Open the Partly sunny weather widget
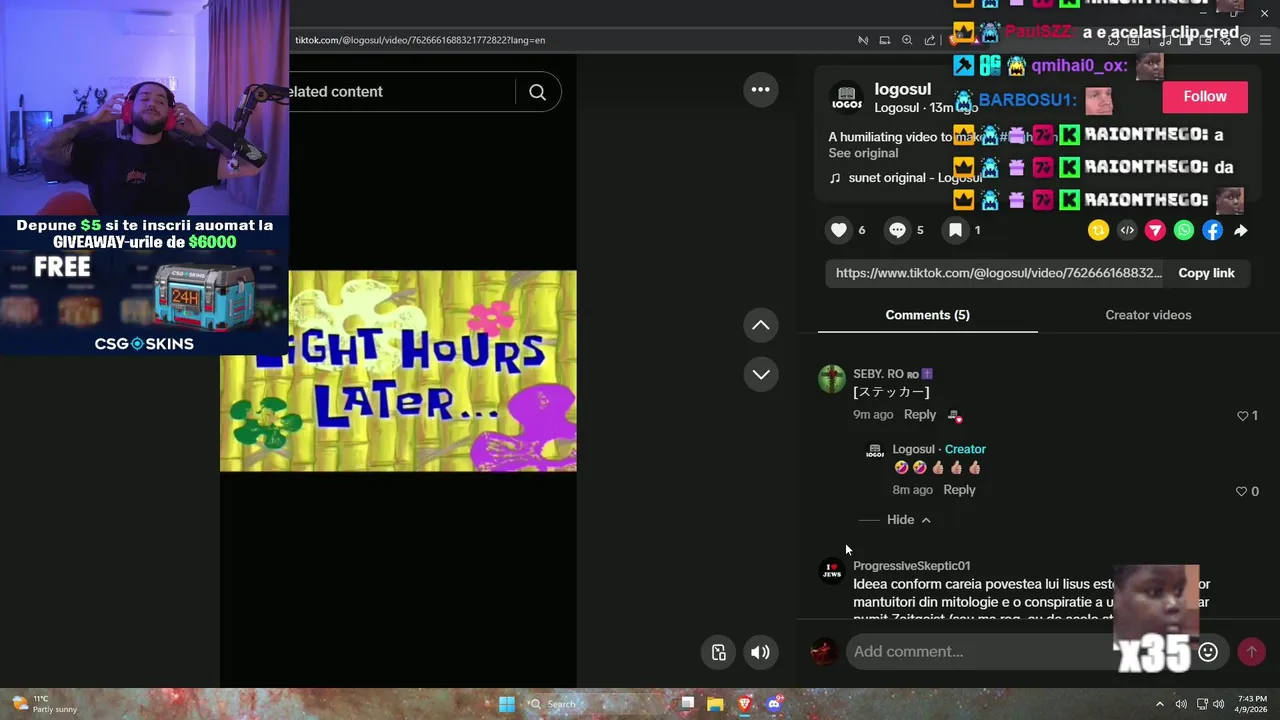This screenshot has height=720, width=1280. point(44,704)
